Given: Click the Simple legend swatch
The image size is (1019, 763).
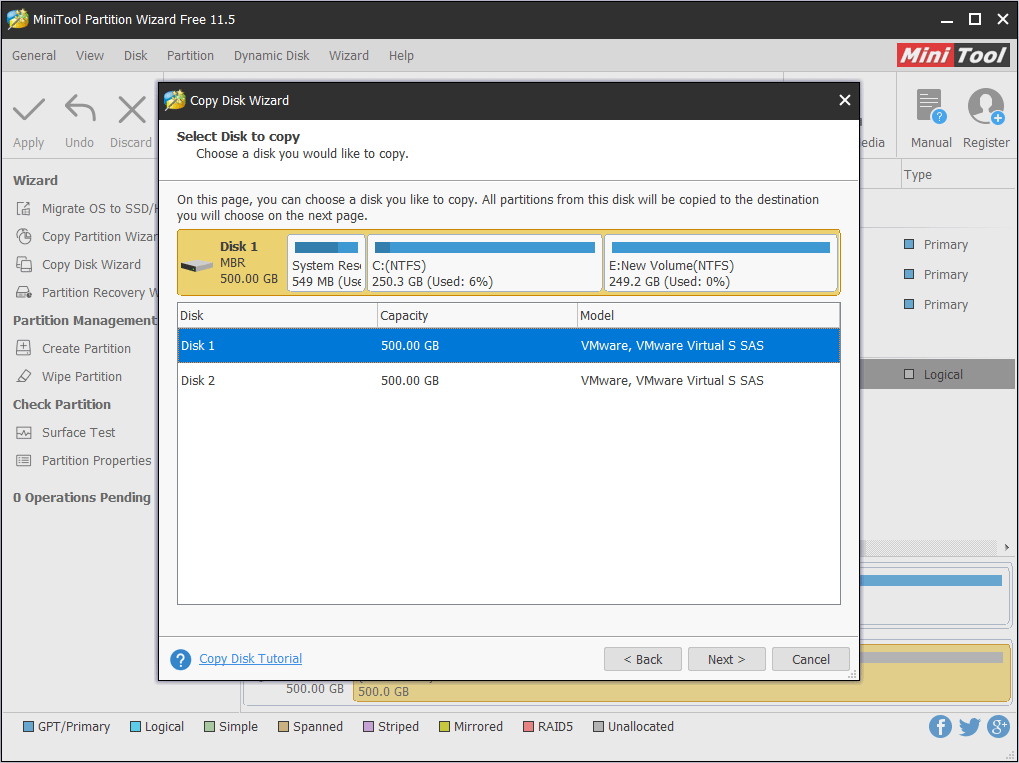Looking at the screenshot, I should pos(209,727).
